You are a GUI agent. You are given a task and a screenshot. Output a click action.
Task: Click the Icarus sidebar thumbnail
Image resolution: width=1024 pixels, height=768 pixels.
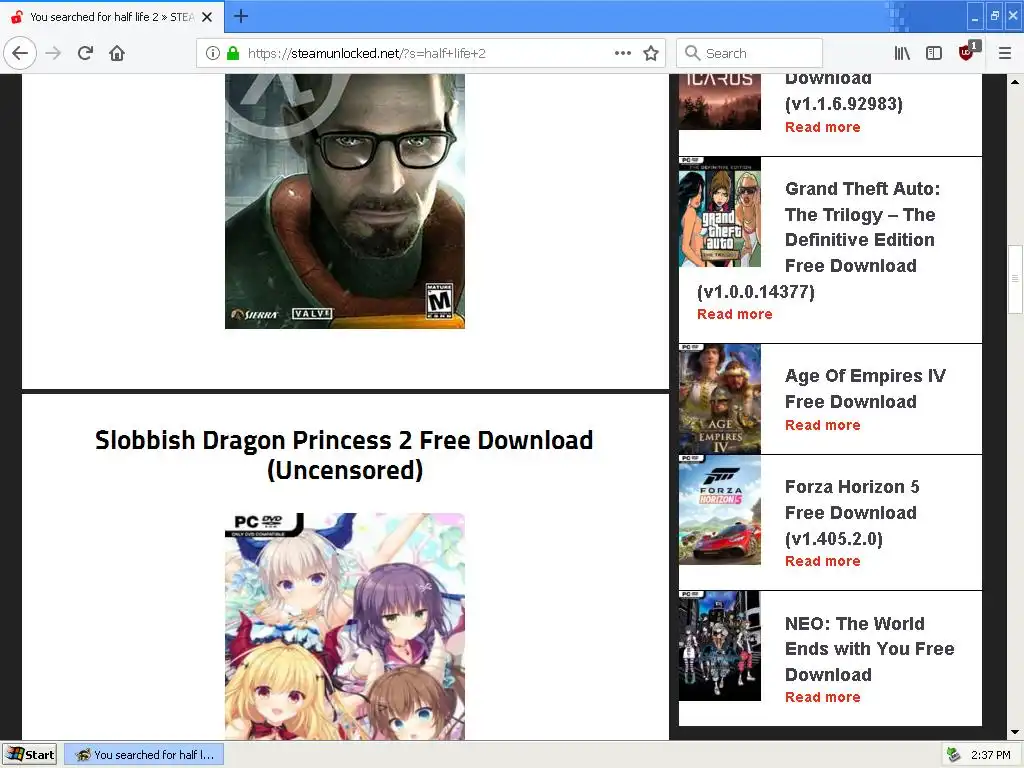pos(720,102)
